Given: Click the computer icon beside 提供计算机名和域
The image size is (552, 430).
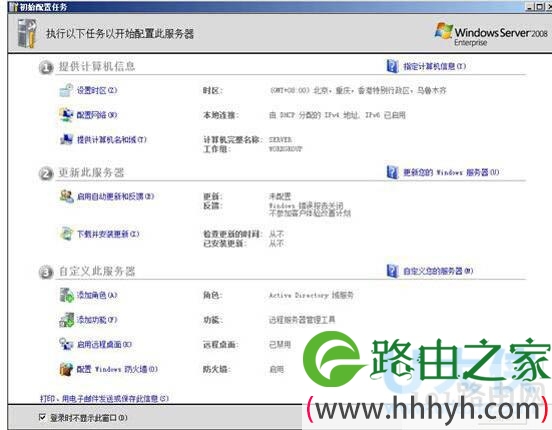Looking at the screenshot, I should tap(66, 139).
